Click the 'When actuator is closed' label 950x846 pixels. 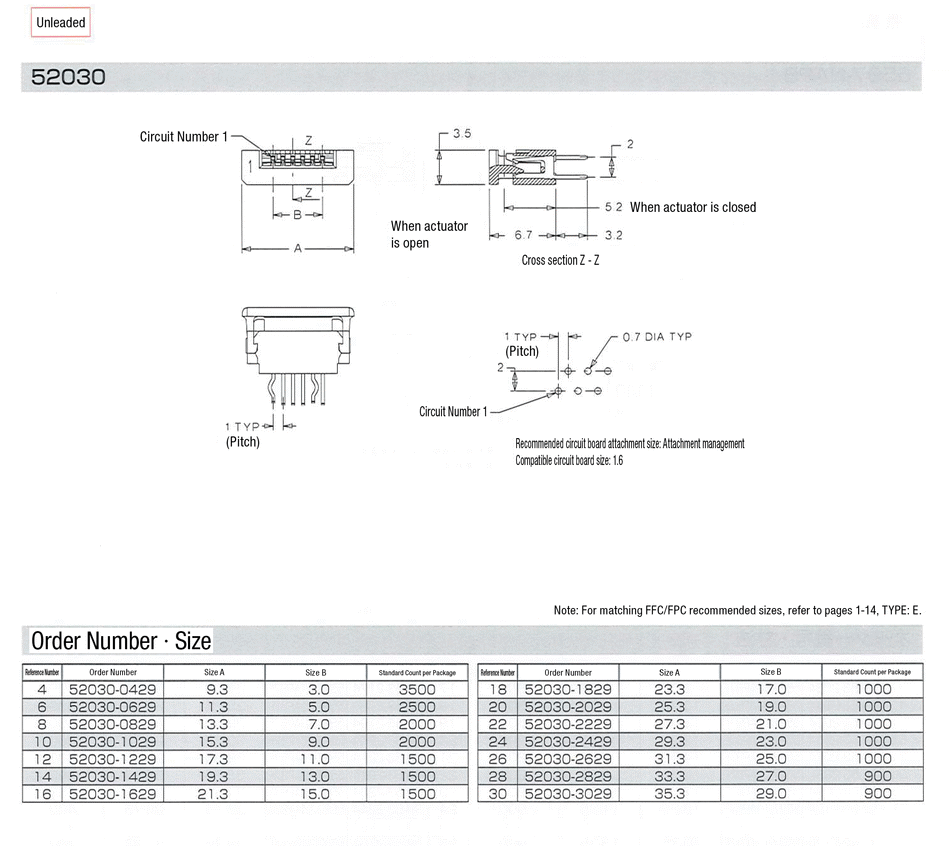point(693,207)
